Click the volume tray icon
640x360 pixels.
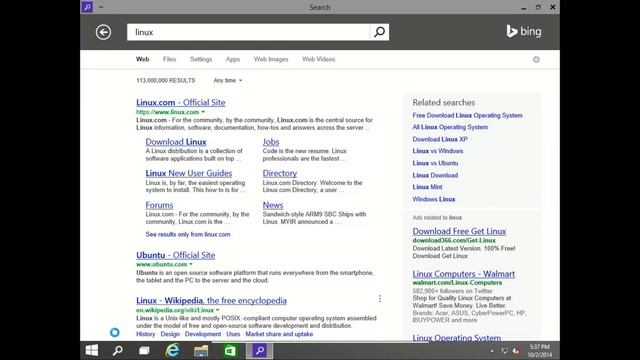coord(516,351)
